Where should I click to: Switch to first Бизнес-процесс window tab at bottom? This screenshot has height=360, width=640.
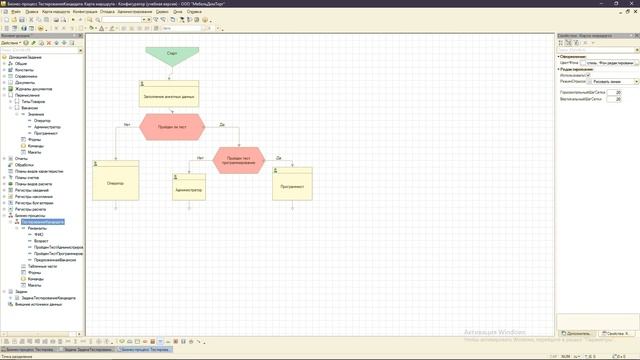(x=29, y=350)
